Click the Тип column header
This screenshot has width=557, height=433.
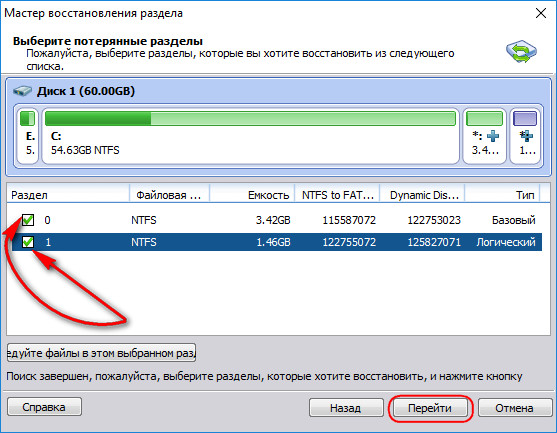coord(502,195)
